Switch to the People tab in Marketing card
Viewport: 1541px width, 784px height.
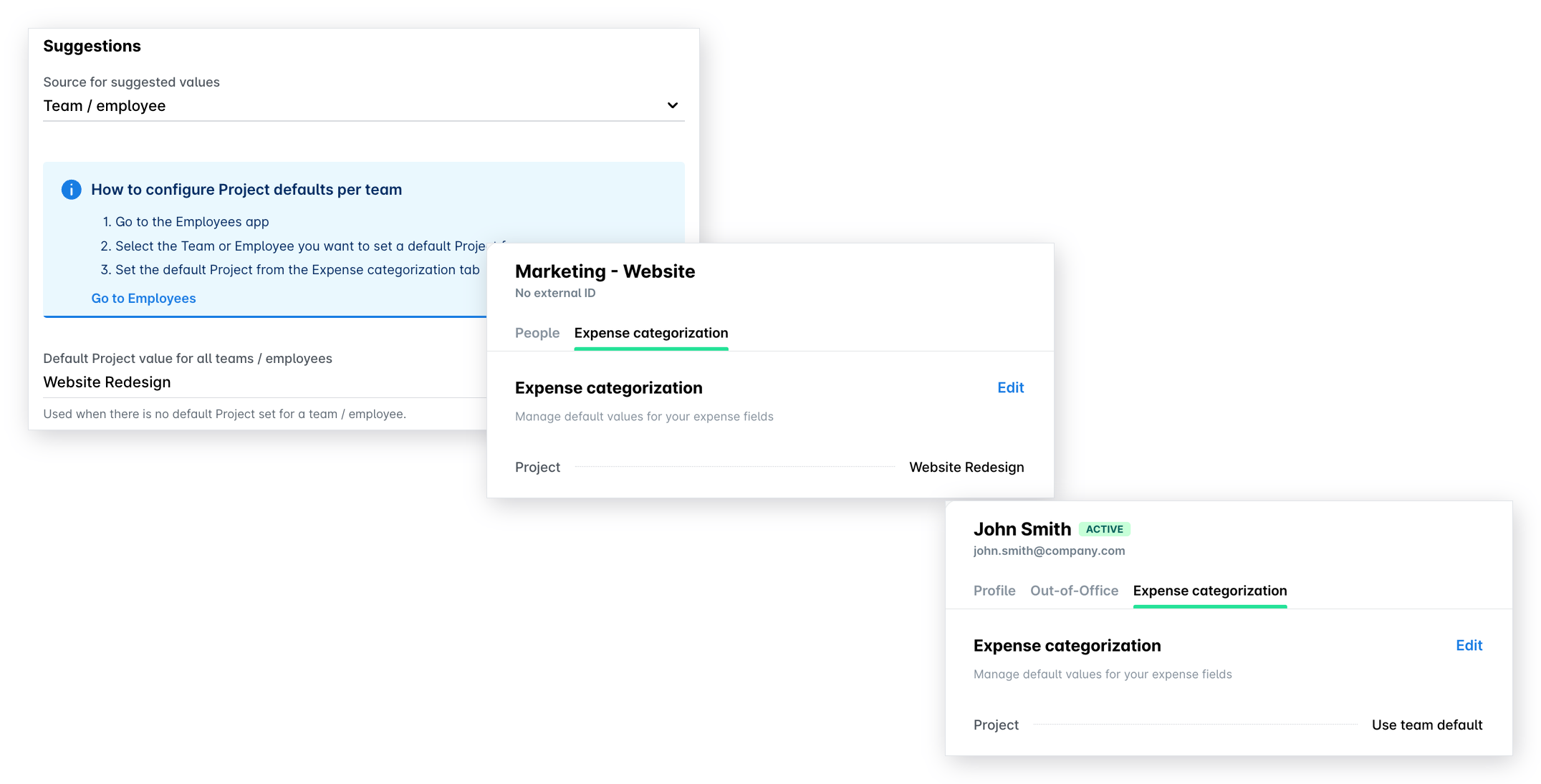[537, 333]
